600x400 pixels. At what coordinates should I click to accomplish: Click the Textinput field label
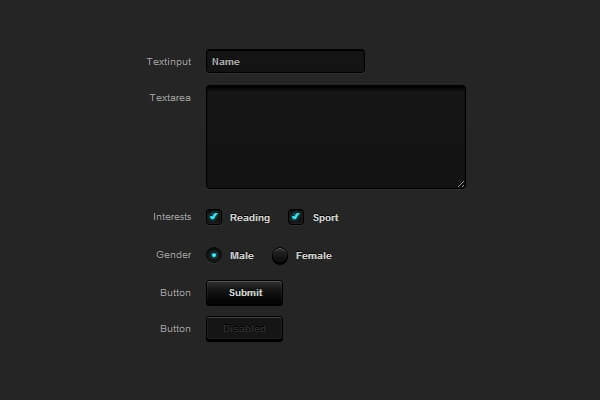click(x=168, y=62)
